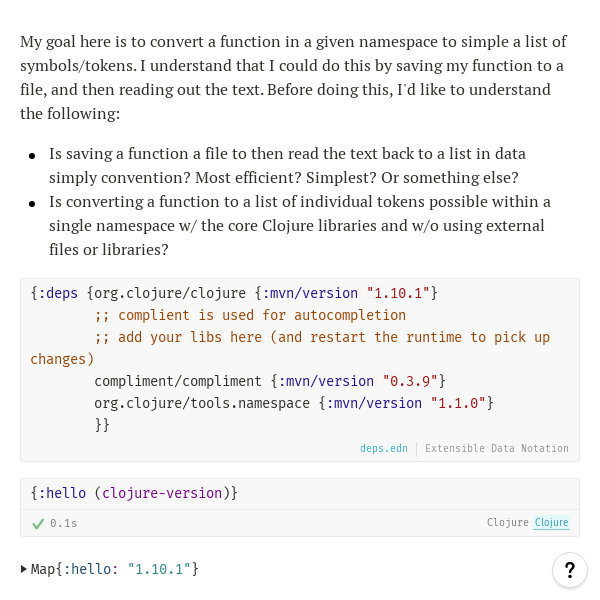The height and width of the screenshot is (600, 600).
Task: Click the :deps keyword in deps.edn code
Action: click(59, 293)
